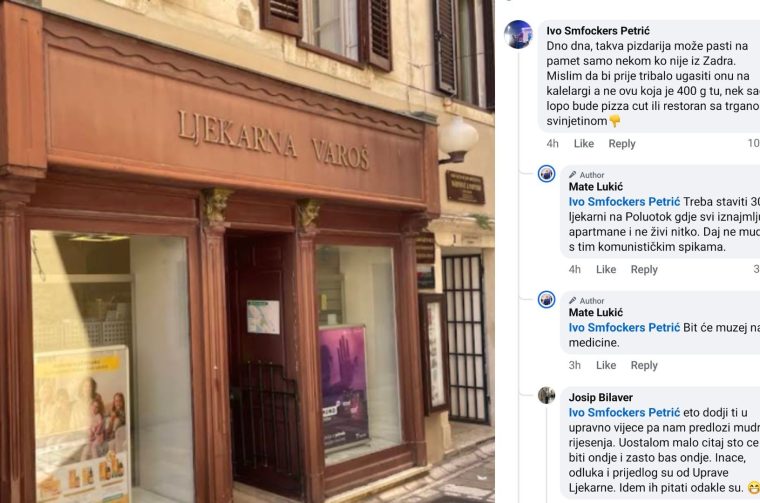This screenshot has height=503, width=760.
Task: Click Mate Lukić's avatar on second reply
Action: pos(546,299)
